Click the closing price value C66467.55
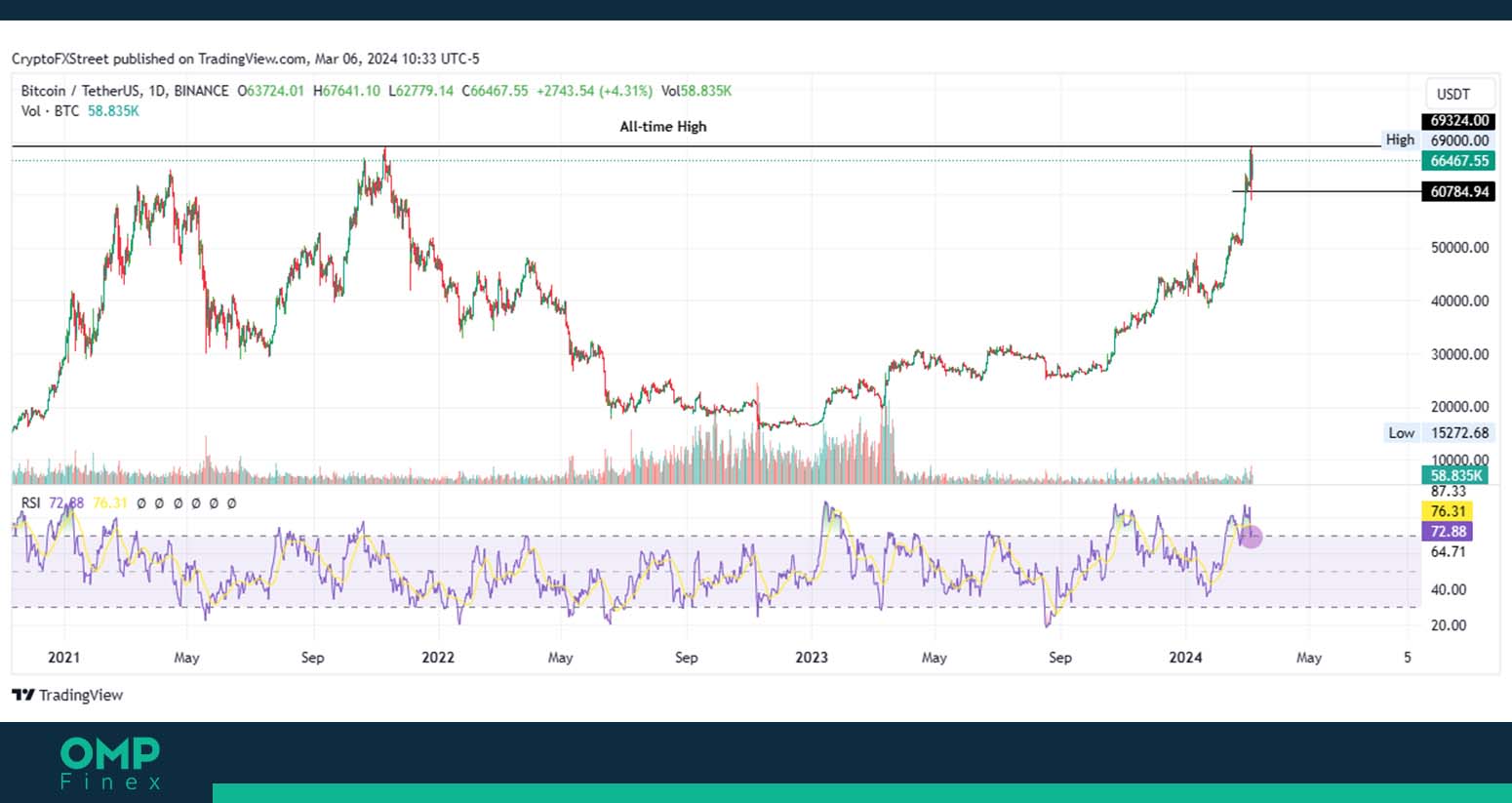This screenshot has width=1512, height=803. pos(495,91)
